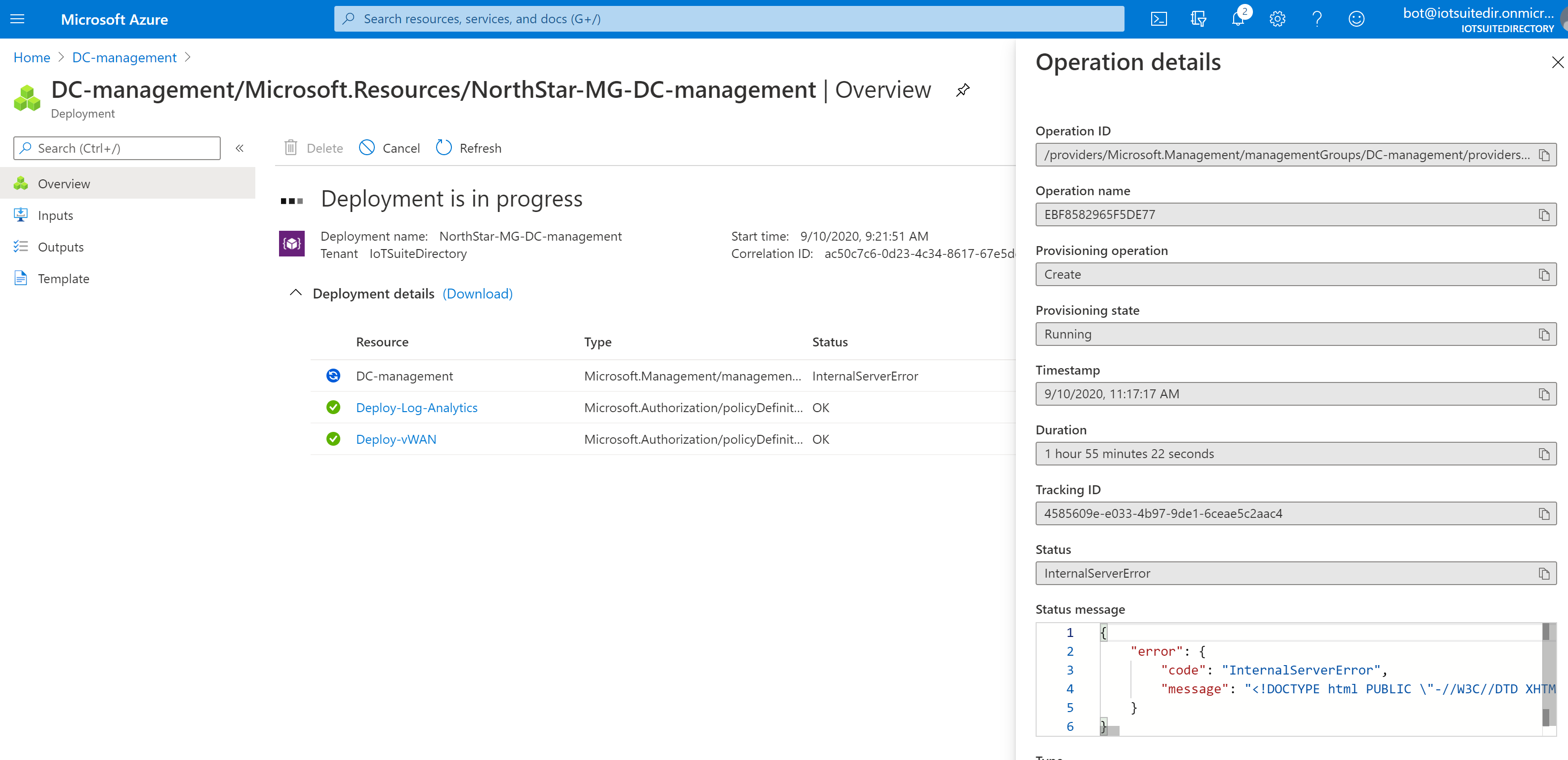This screenshot has width=1568, height=760.
Task: Open the help menu
Action: click(x=1317, y=19)
